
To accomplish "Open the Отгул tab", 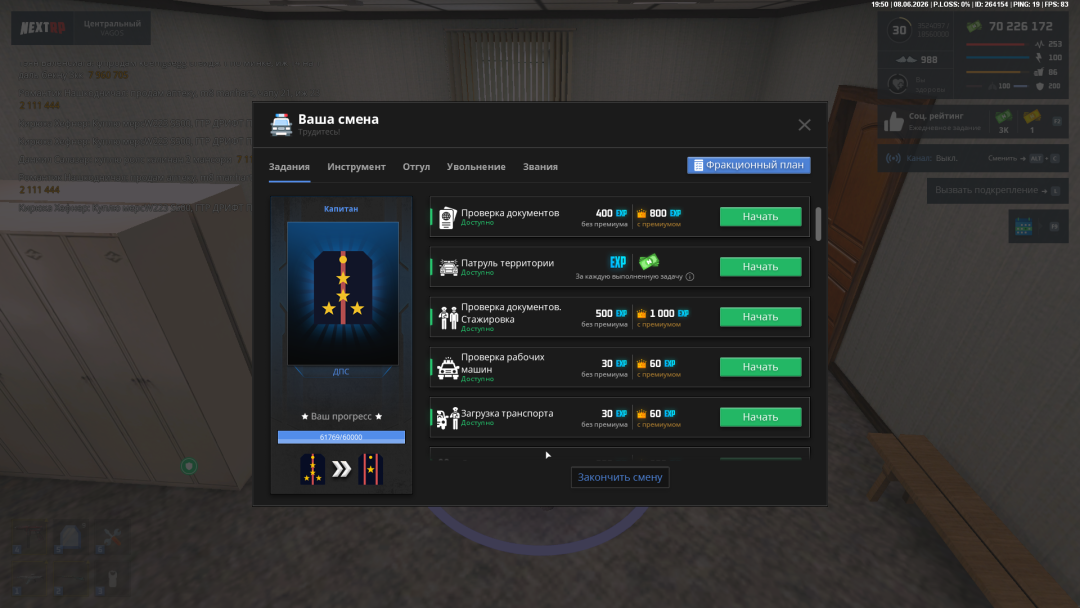I will click(416, 167).
